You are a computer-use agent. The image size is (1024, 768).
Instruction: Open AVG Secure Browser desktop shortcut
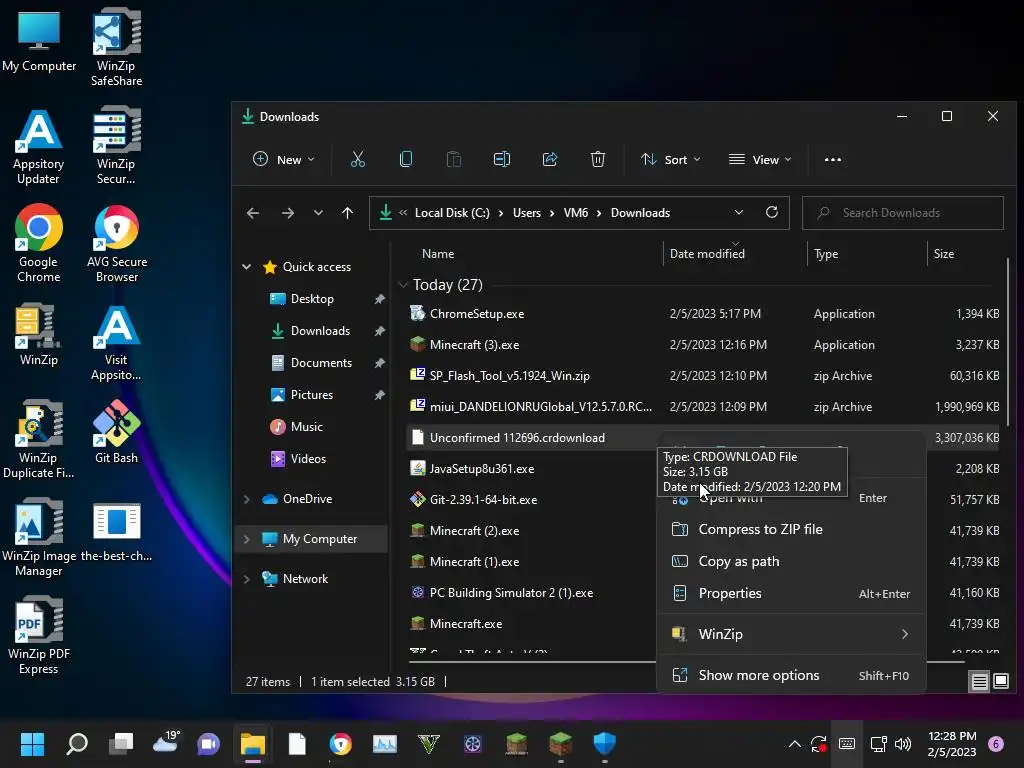click(x=117, y=244)
